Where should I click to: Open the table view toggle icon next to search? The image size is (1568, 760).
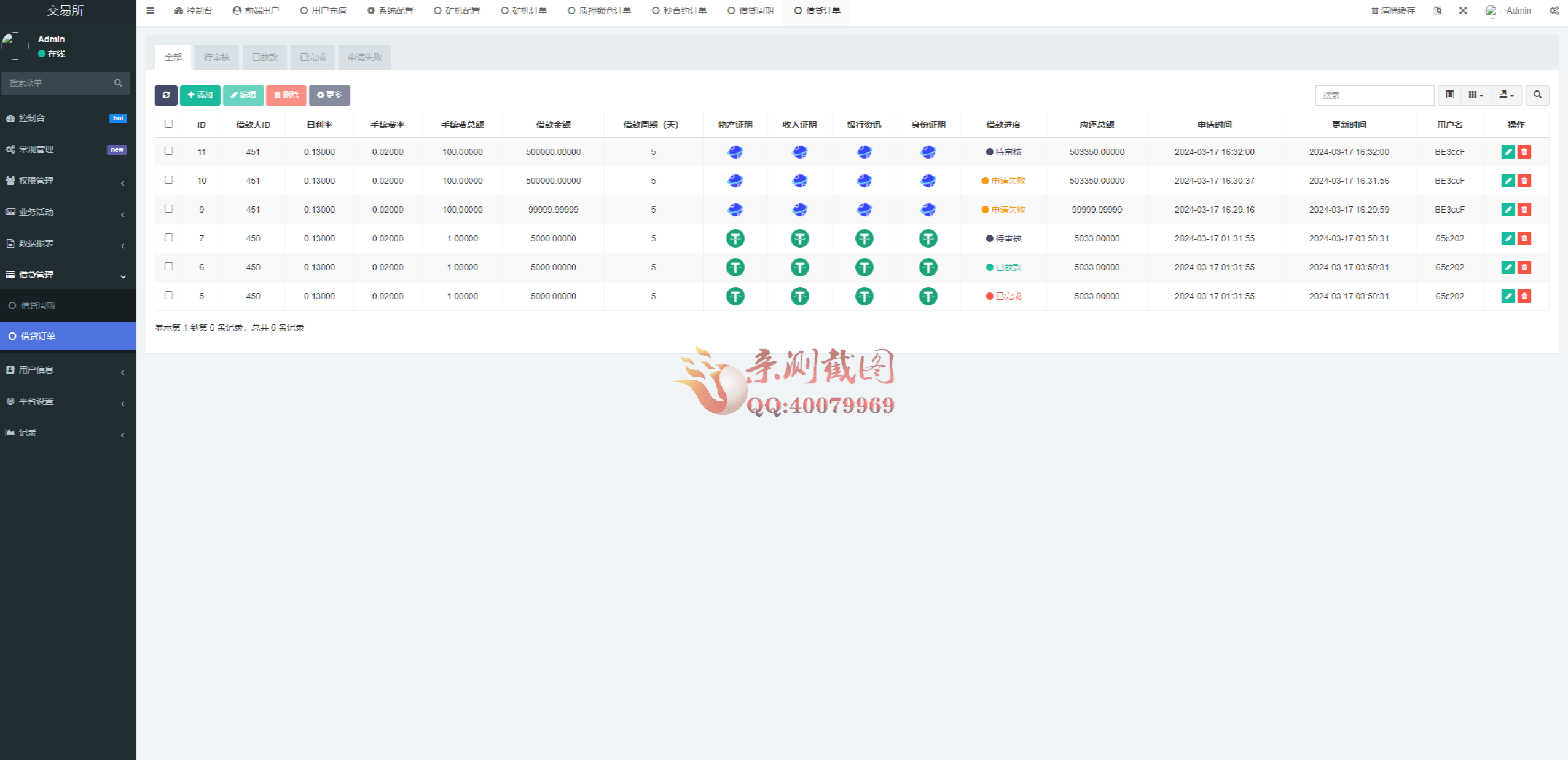point(1451,95)
